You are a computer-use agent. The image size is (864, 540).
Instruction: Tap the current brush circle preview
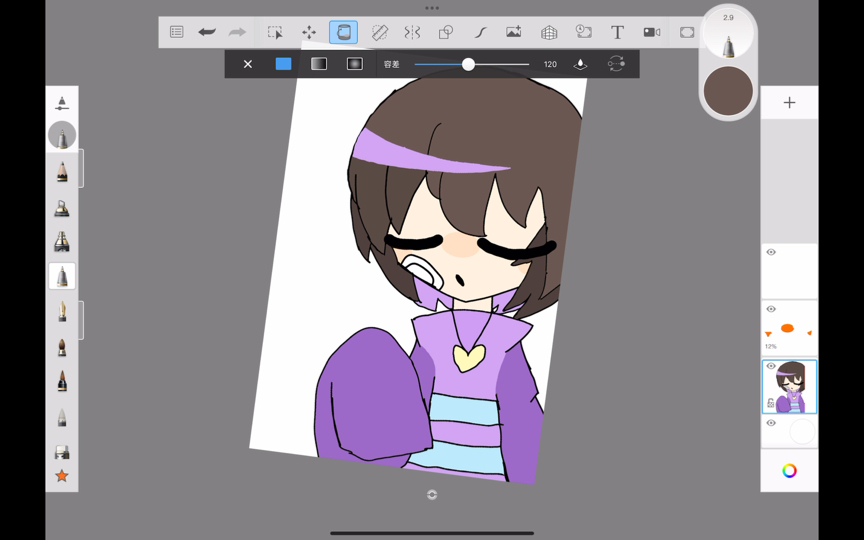pyautogui.click(x=62, y=135)
